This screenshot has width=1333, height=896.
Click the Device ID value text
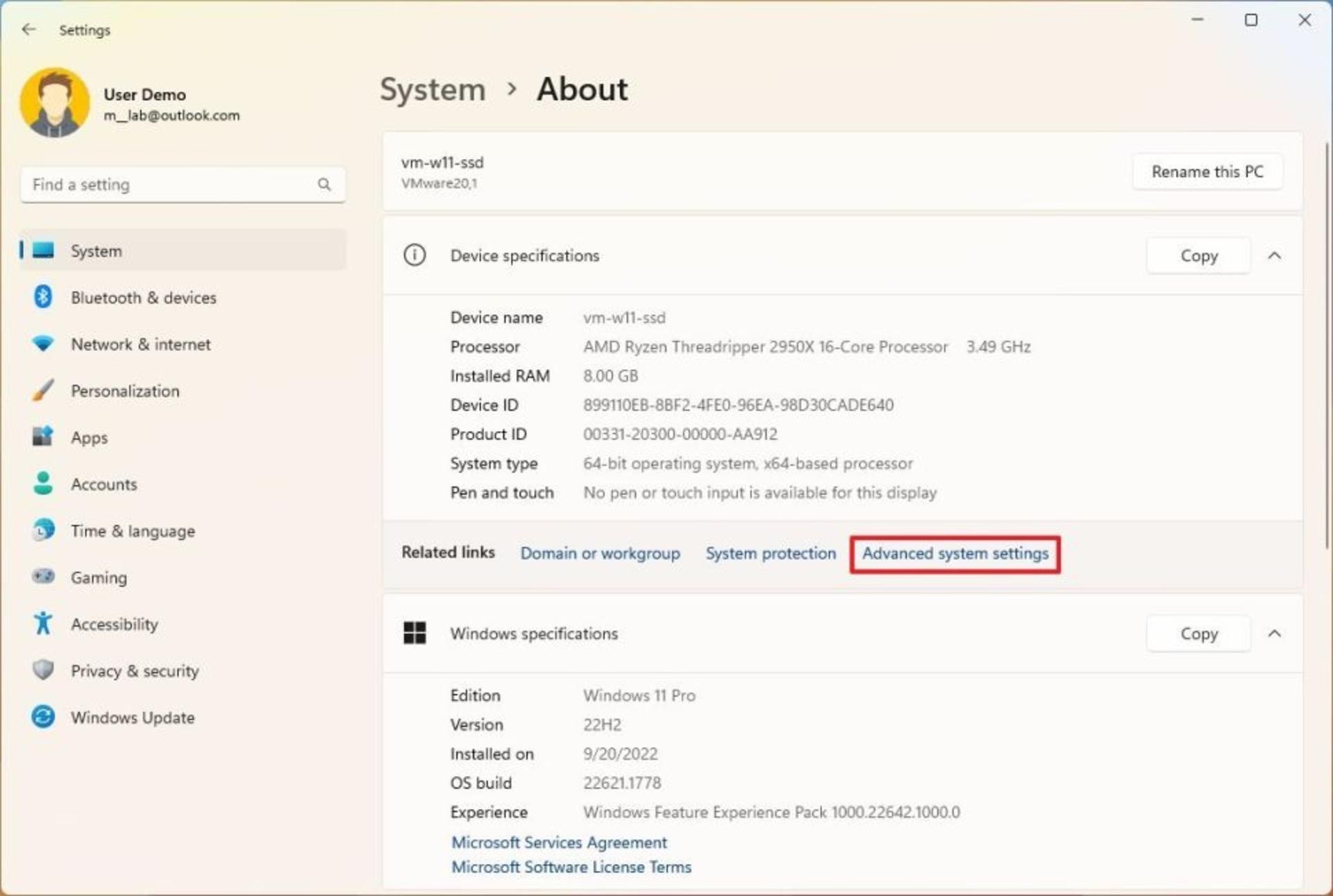(x=738, y=405)
